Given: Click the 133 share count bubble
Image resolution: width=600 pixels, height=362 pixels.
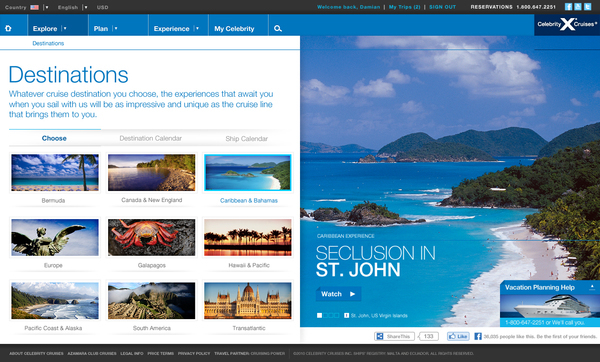Looking at the screenshot, I should pyautogui.click(x=429, y=336).
